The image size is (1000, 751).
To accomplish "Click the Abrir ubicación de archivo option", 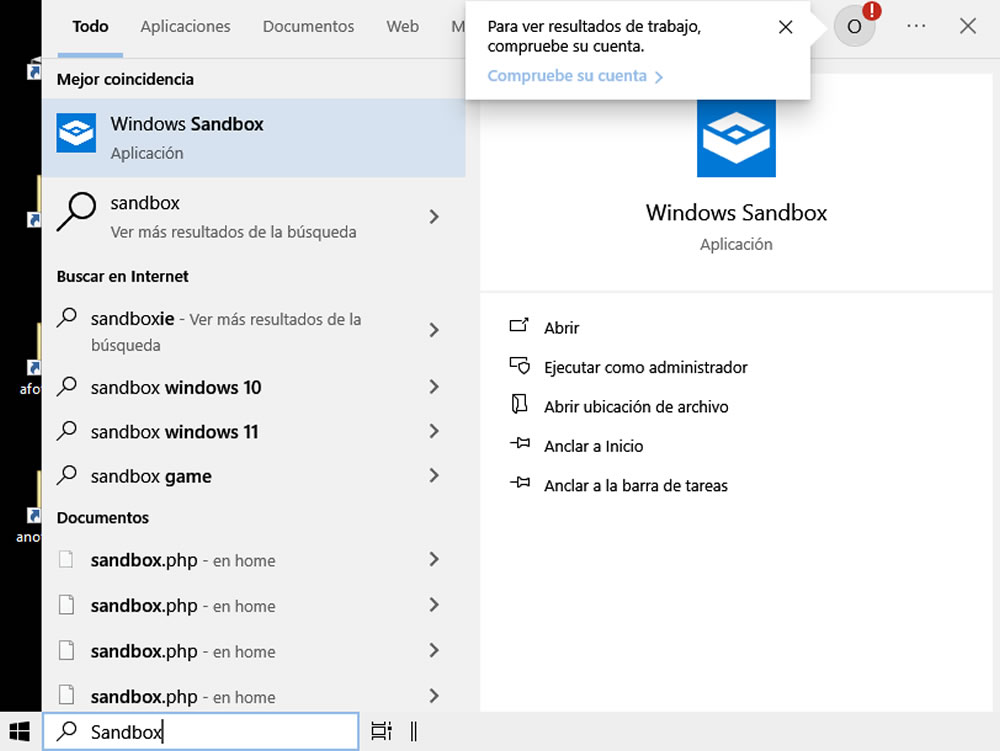I will (636, 407).
